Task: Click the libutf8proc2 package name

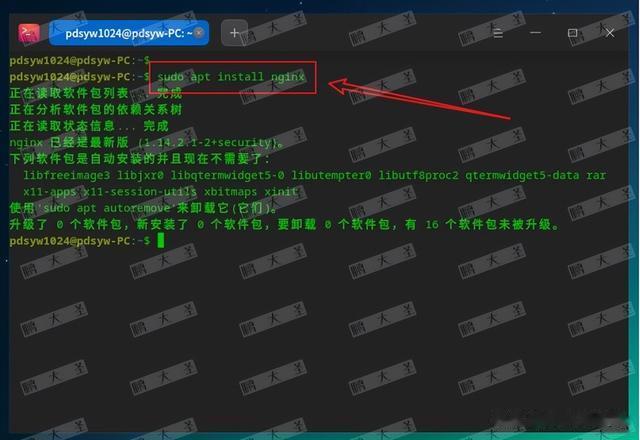Action: coord(418,176)
